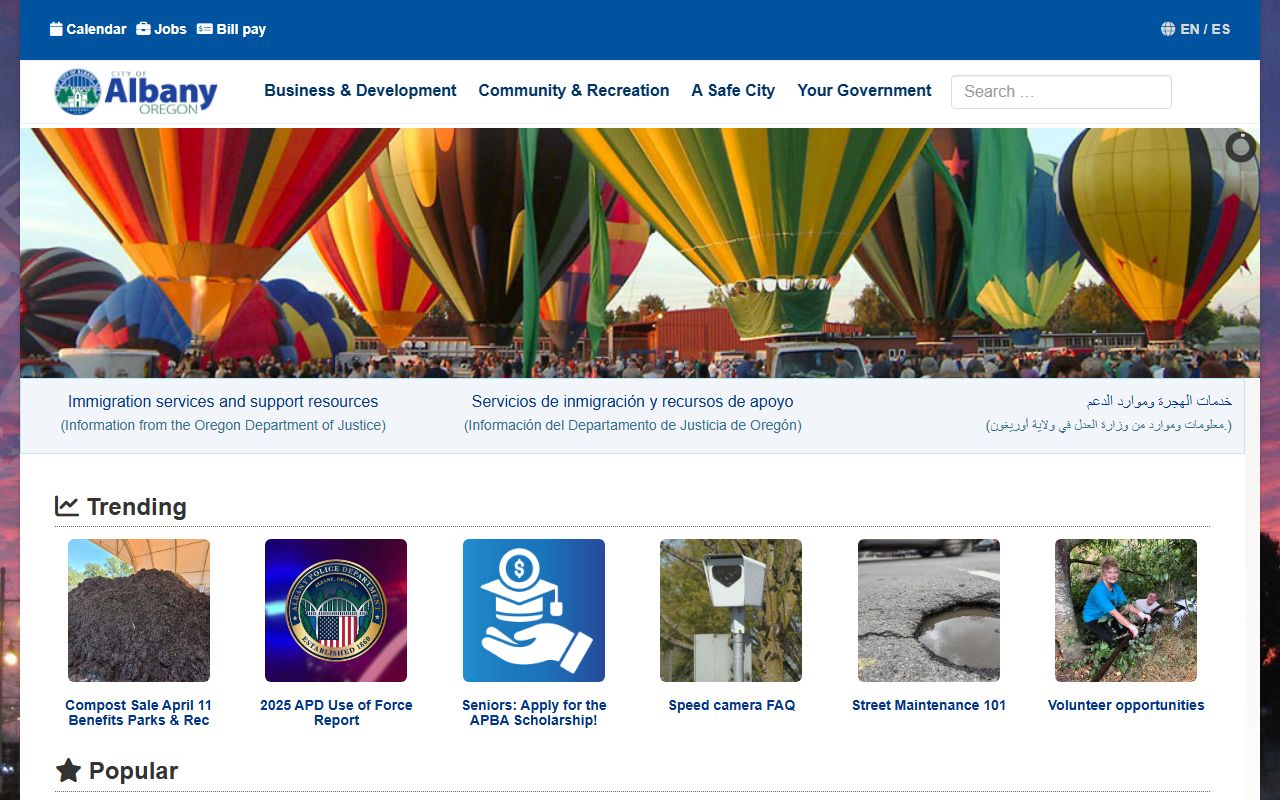Click the volunteer woman thumbnail

(x=1126, y=611)
